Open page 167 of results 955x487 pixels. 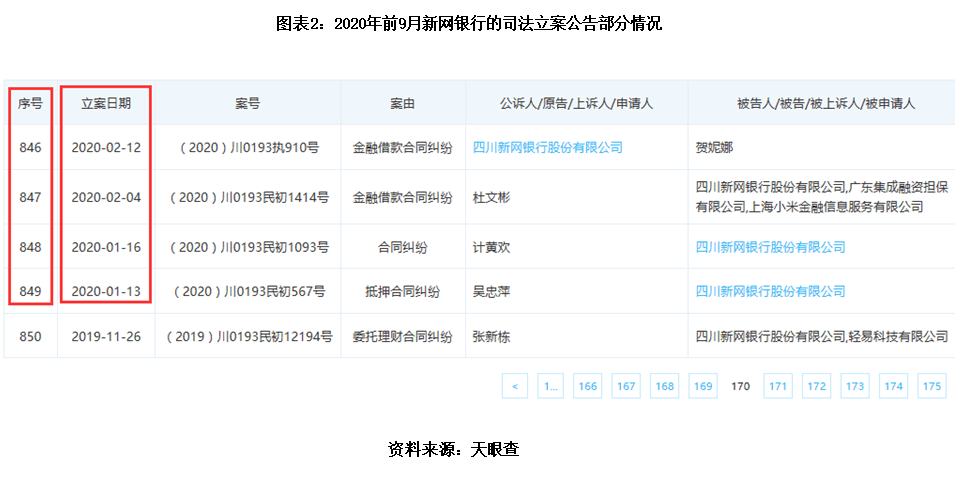(626, 386)
